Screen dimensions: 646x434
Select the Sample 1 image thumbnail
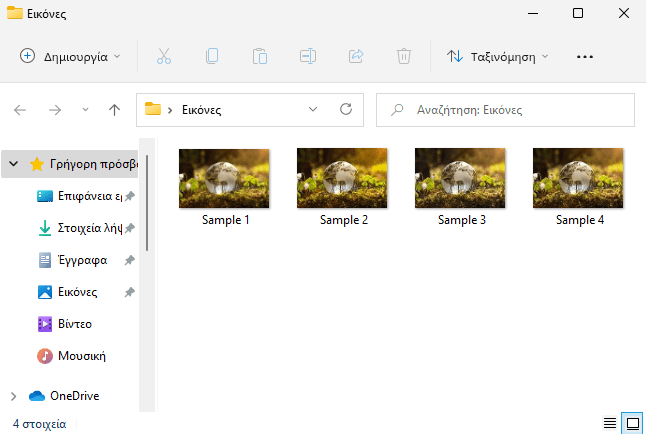[x=224, y=178]
